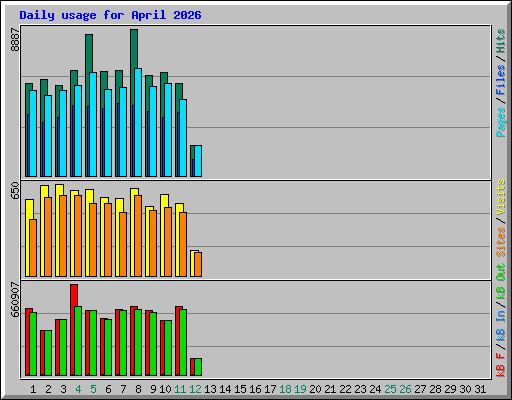Select the day 8 label on x-axis
512x400 pixels.
coord(138,389)
